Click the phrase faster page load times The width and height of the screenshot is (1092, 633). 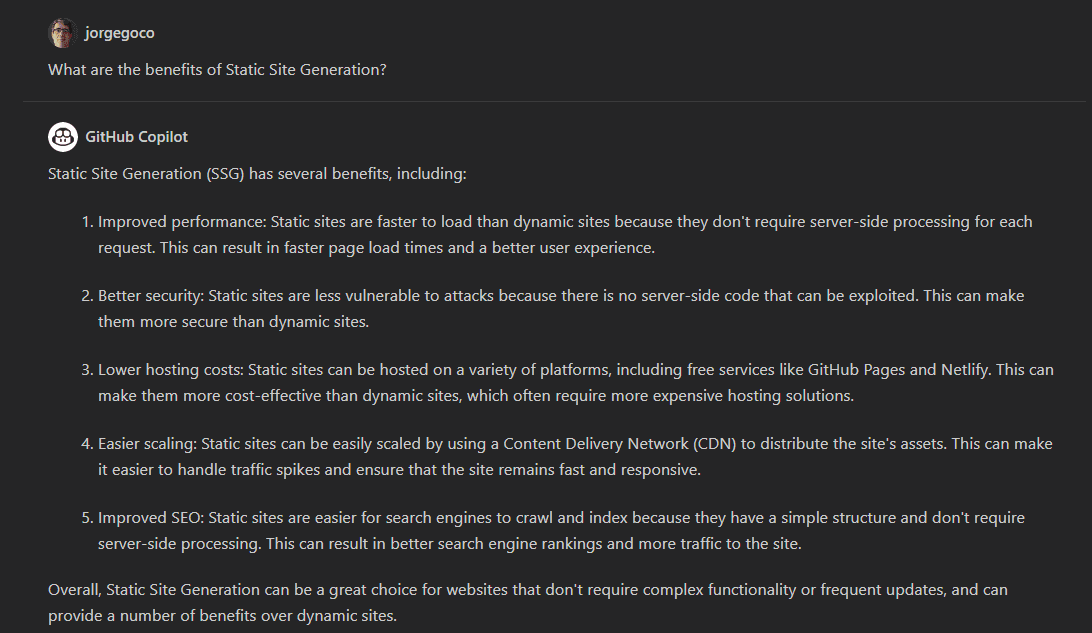click(361, 248)
